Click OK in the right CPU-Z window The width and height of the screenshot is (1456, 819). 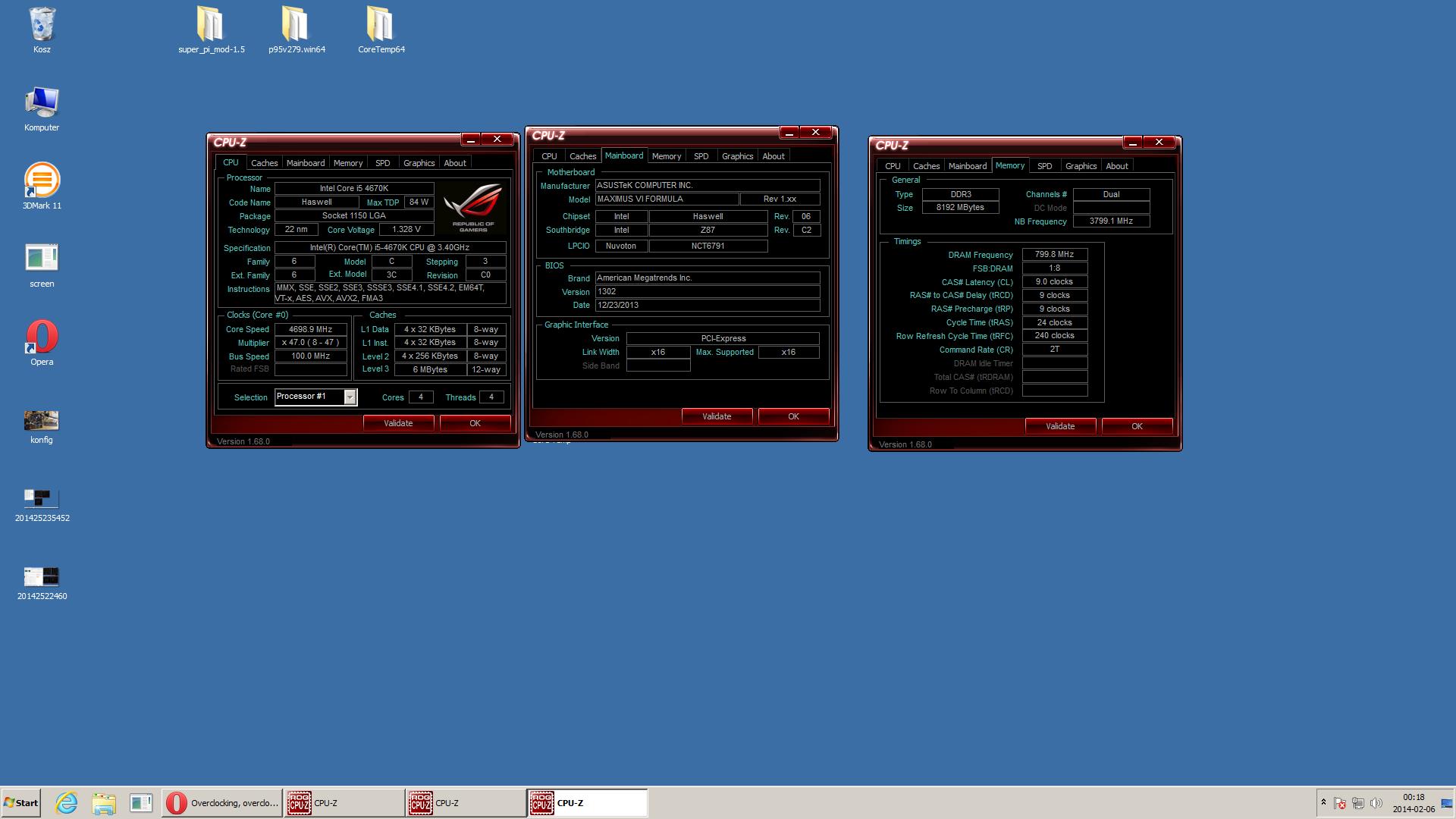pyautogui.click(x=1137, y=426)
